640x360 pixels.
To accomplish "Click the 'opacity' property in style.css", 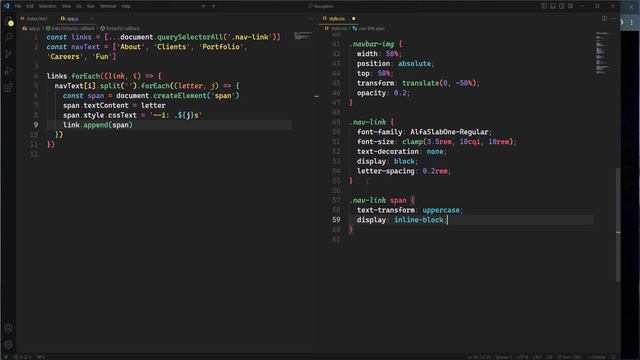I will coord(371,93).
